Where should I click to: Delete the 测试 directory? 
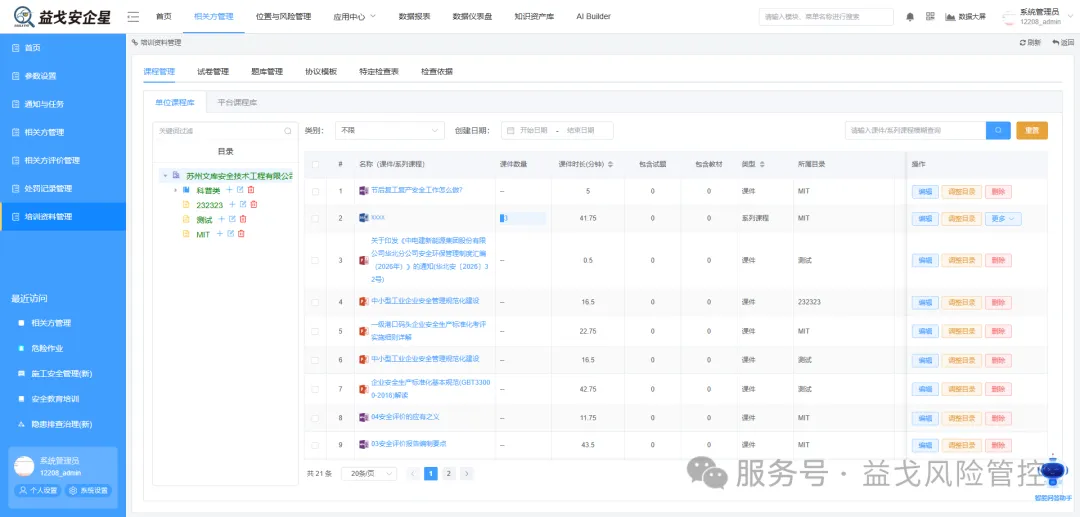tap(243, 219)
